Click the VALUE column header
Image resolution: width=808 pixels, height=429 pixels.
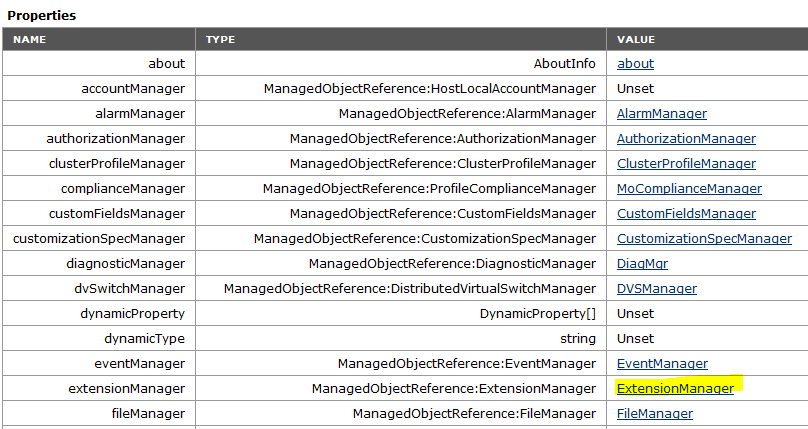(x=708, y=39)
